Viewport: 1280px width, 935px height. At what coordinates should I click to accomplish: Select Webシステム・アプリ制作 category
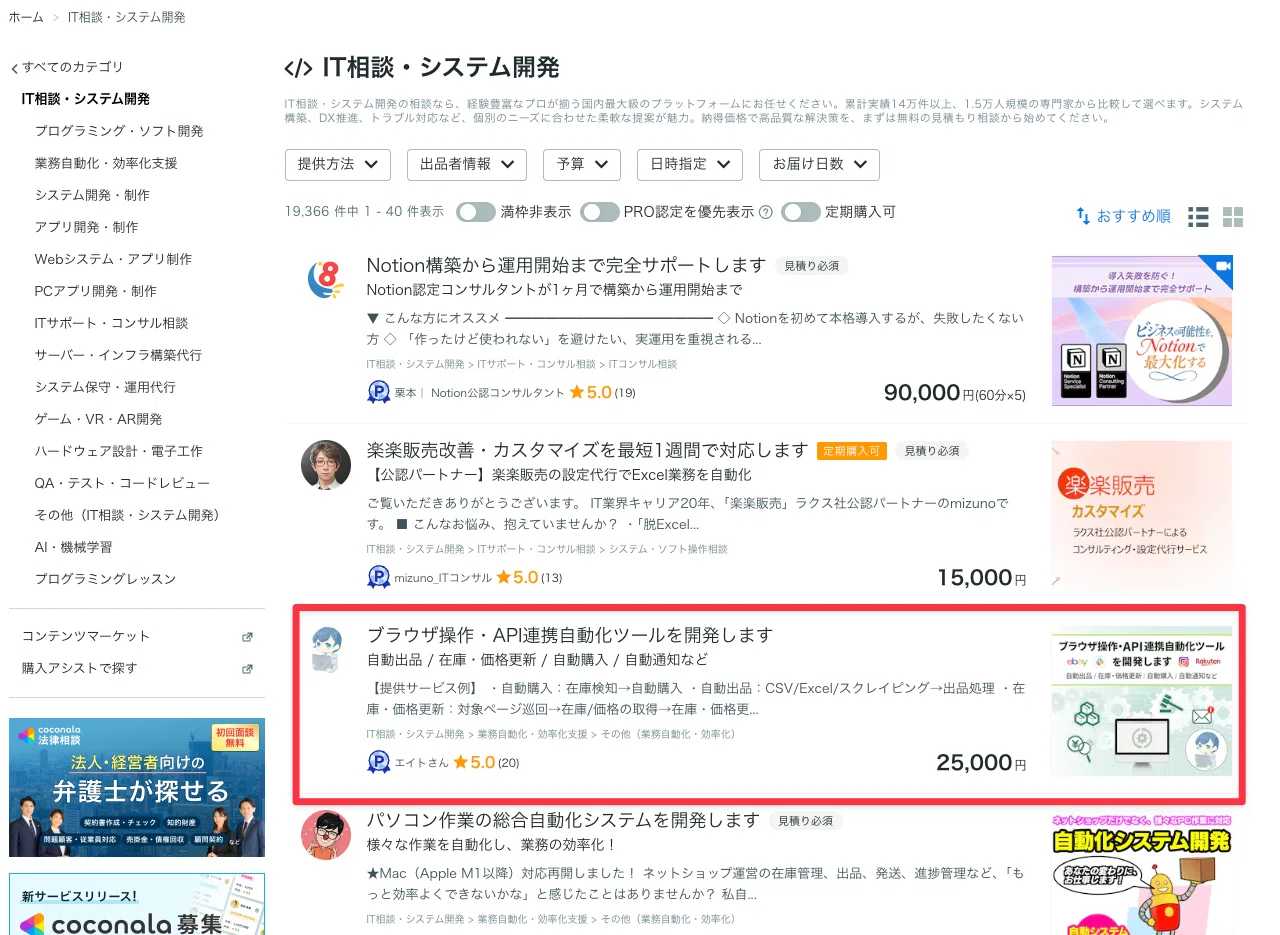pos(113,259)
